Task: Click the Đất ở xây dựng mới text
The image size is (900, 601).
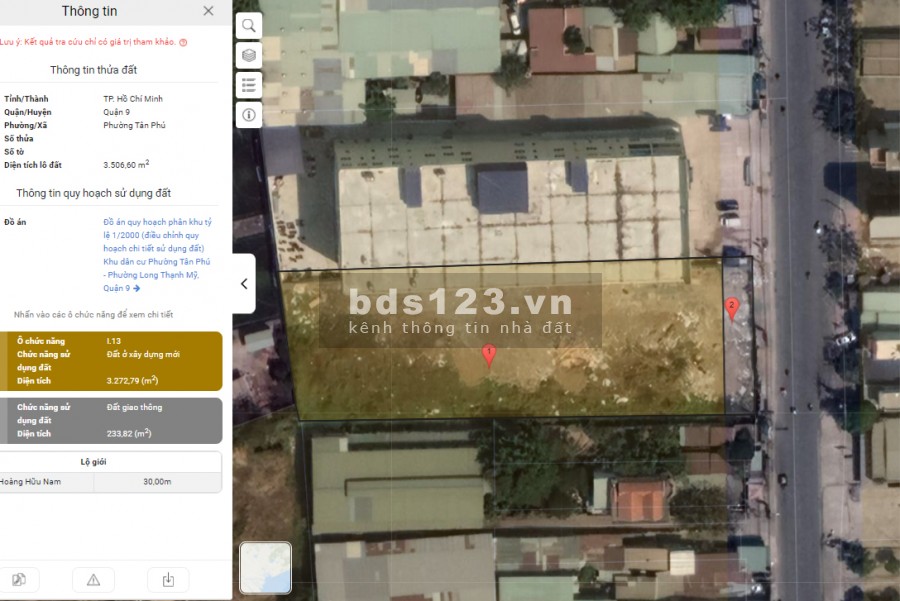Action: pos(143,355)
